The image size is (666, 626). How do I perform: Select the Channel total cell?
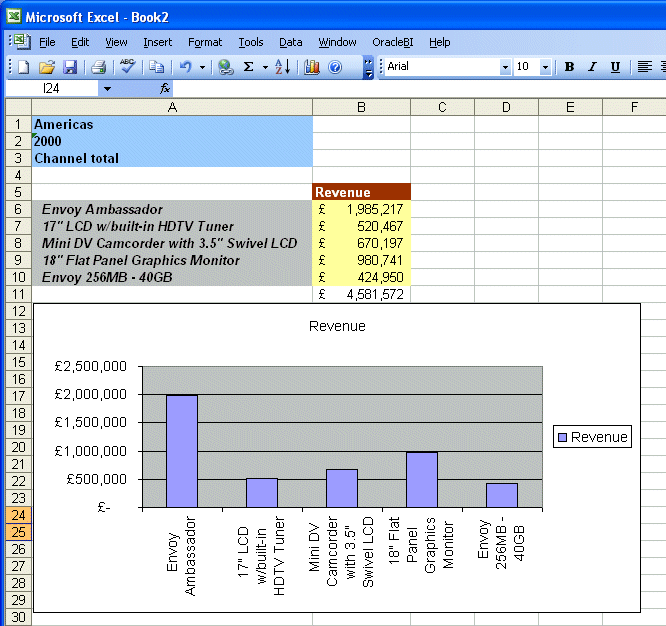coord(172,158)
